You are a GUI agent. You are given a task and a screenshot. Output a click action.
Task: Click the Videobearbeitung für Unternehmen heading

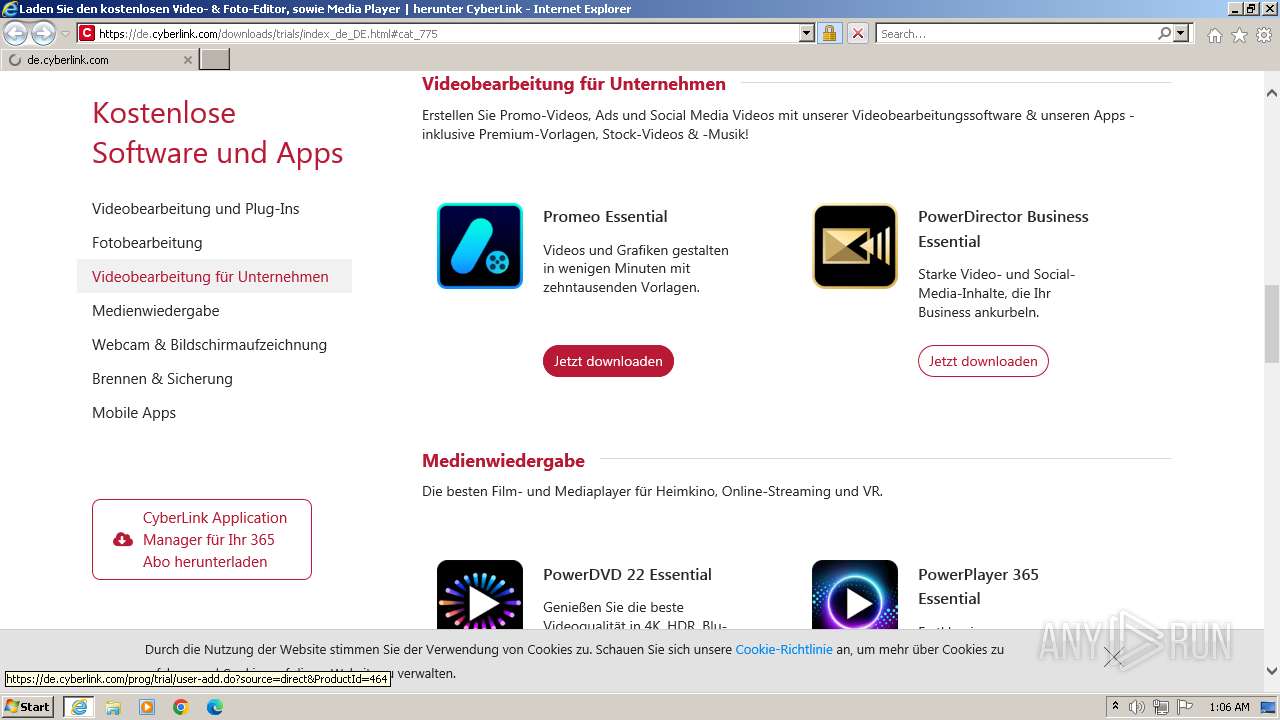pyautogui.click(x=574, y=84)
